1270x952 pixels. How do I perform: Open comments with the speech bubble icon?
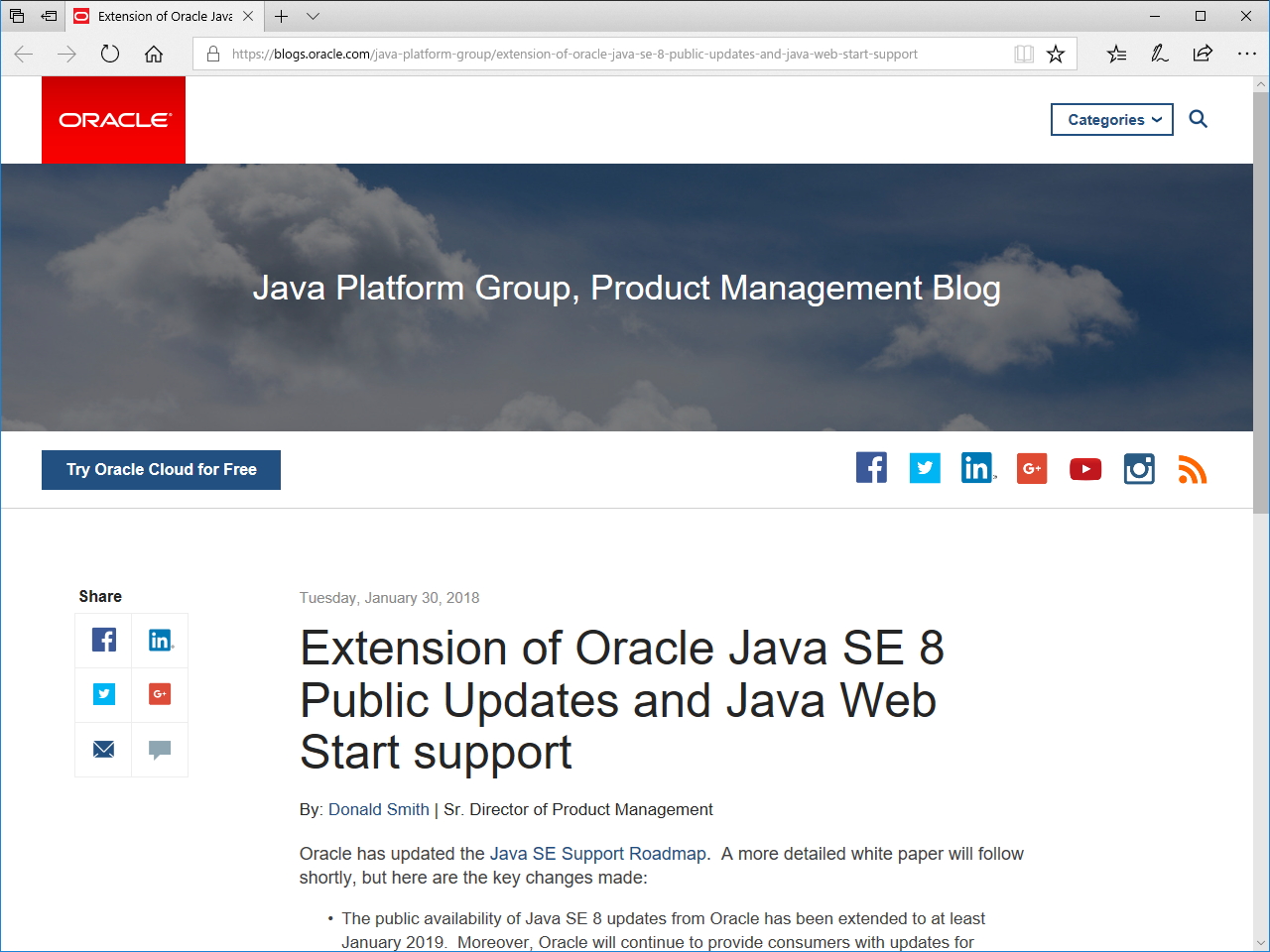click(x=160, y=750)
